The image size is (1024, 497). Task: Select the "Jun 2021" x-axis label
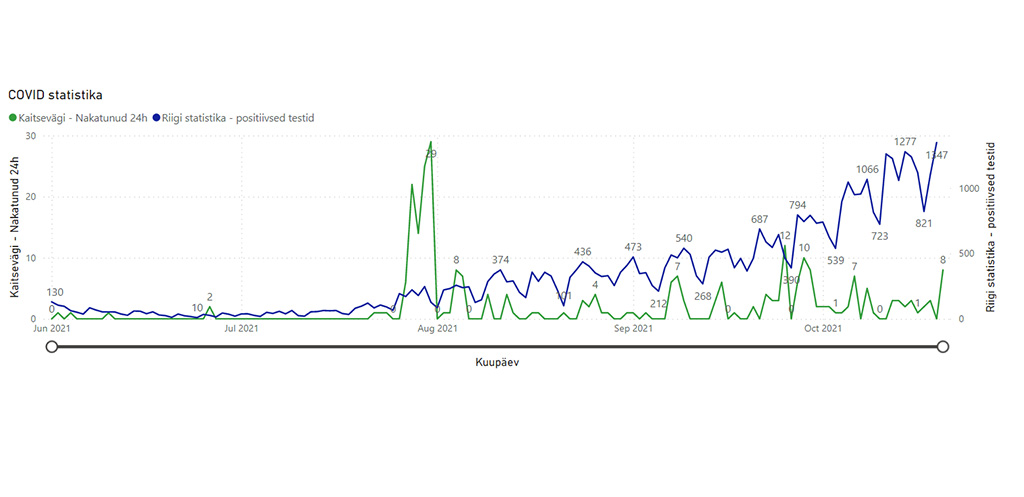[52, 327]
